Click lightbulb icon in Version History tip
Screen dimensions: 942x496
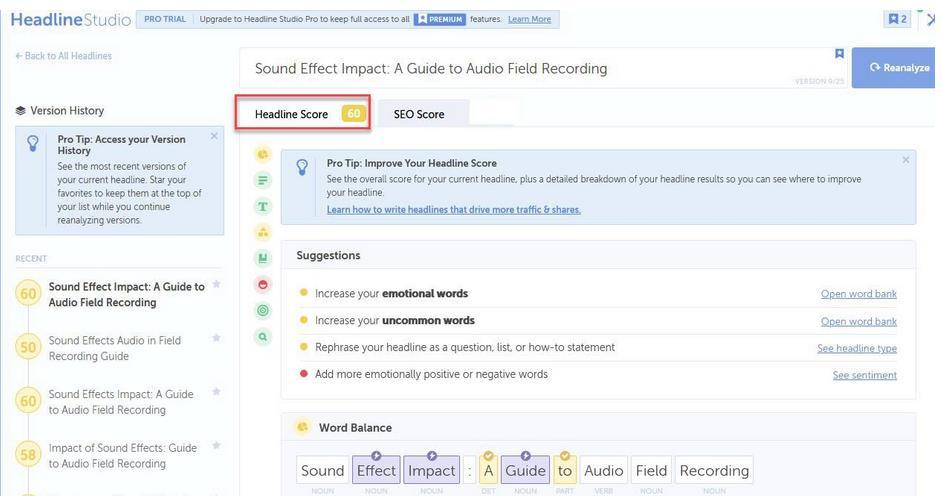point(33,143)
